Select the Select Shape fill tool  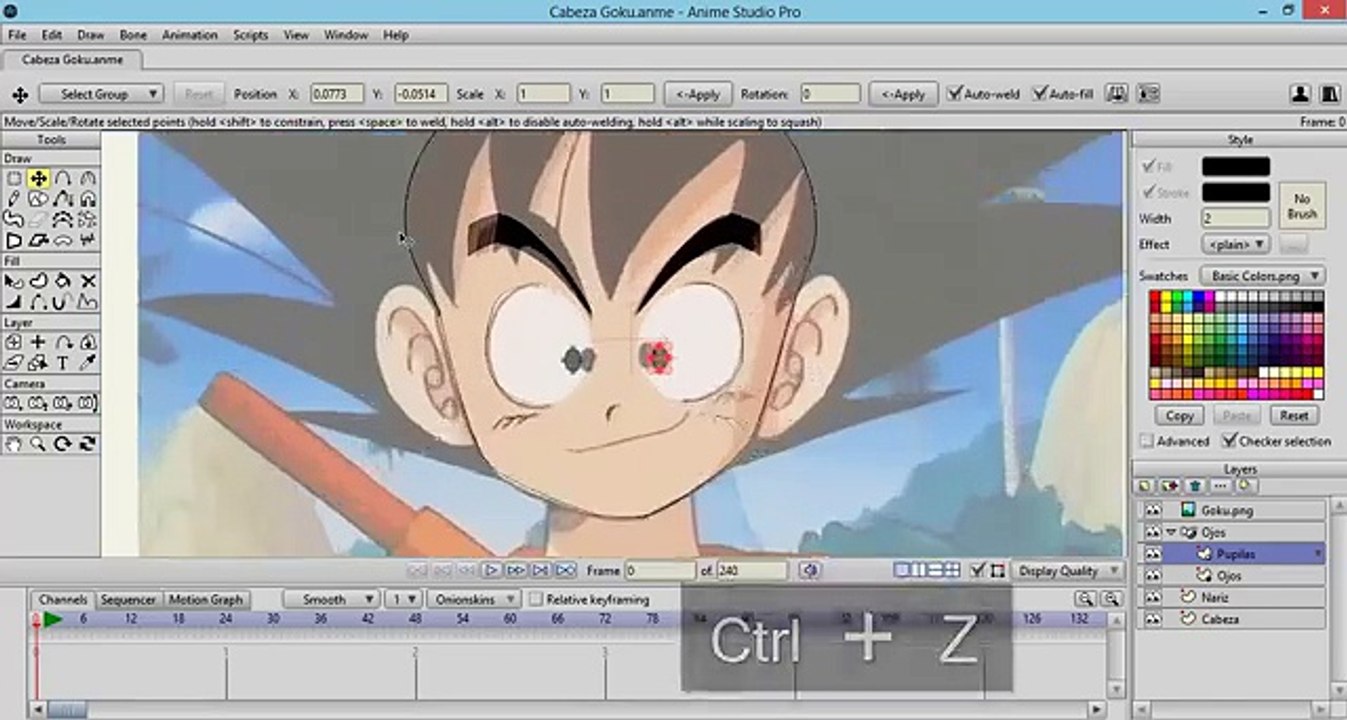pyautogui.click(x=14, y=281)
